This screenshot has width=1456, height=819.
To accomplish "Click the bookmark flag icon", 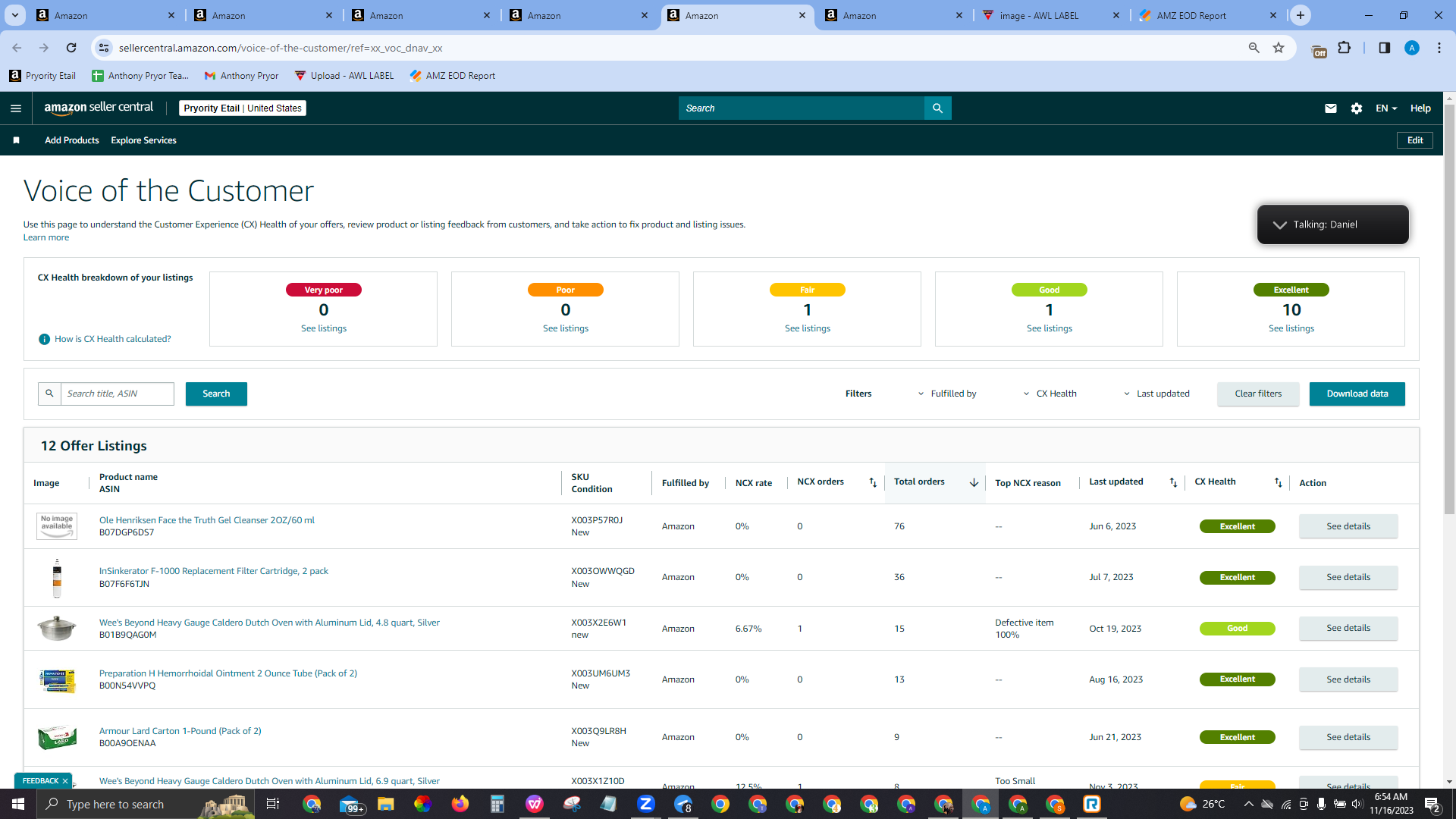I will (x=16, y=140).
